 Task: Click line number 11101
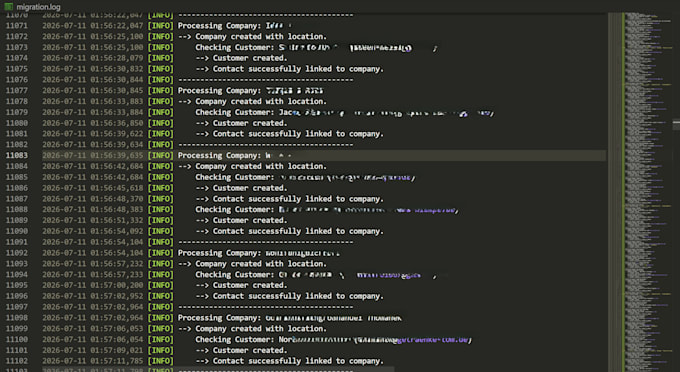pos(16,350)
